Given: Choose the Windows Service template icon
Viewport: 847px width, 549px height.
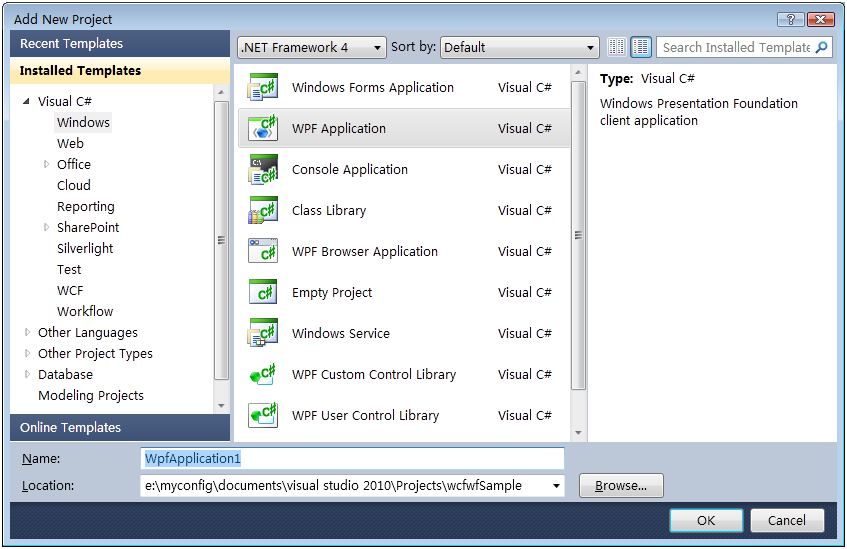Looking at the screenshot, I should 263,333.
